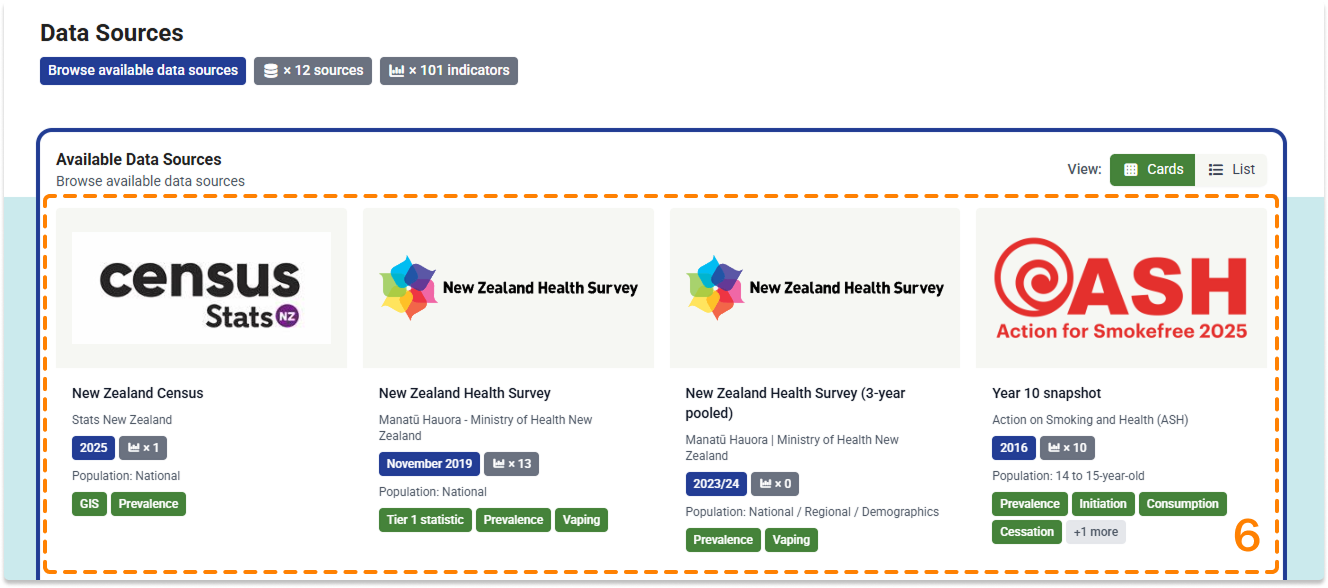The width and height of the screenshot is (1328, 588).
Task: Click the Year 10 snapshot ×10 badge
Action: point(1069,448)
